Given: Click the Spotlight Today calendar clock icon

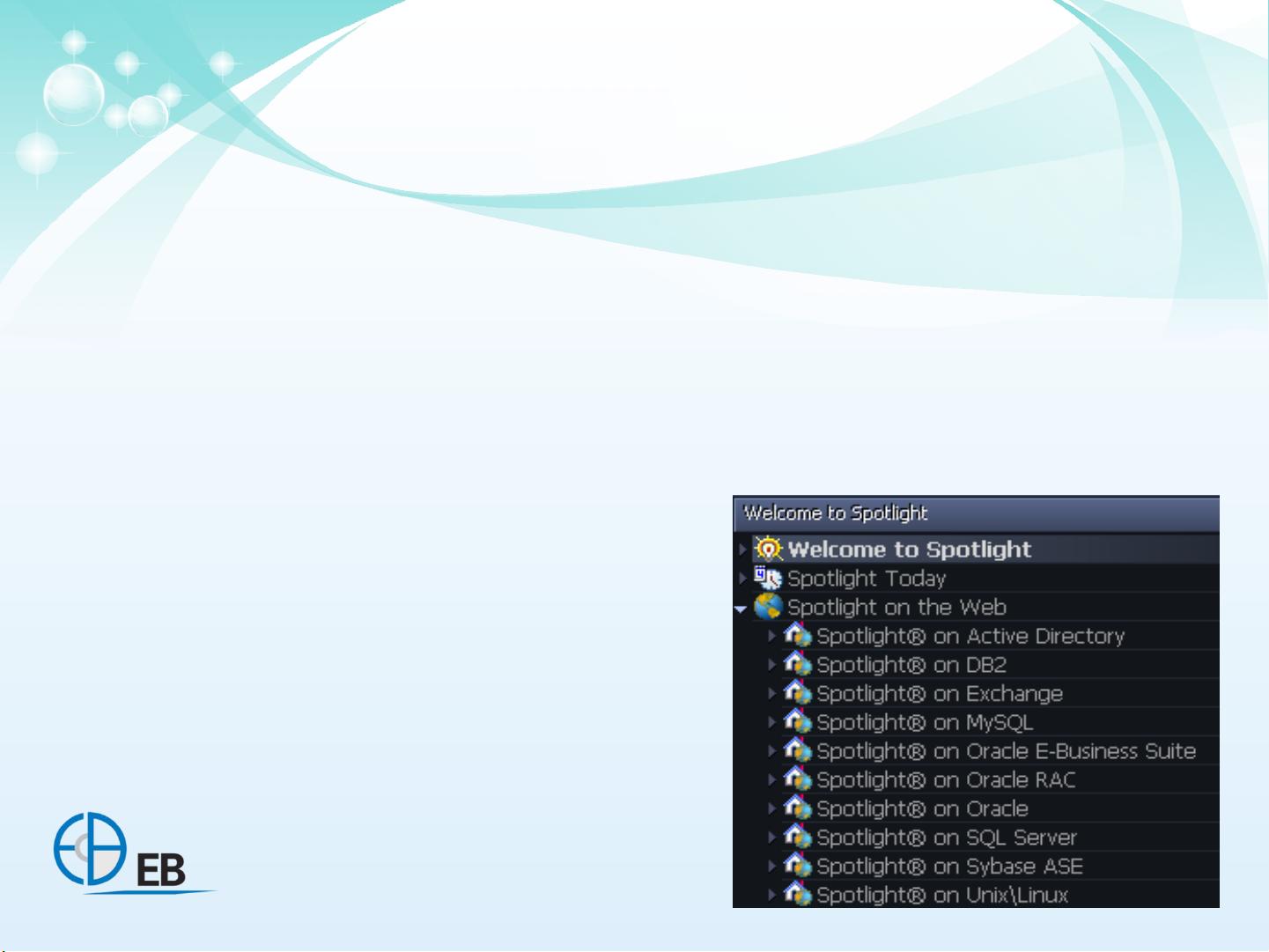Looking at the screenshot, I should point(768,578).
